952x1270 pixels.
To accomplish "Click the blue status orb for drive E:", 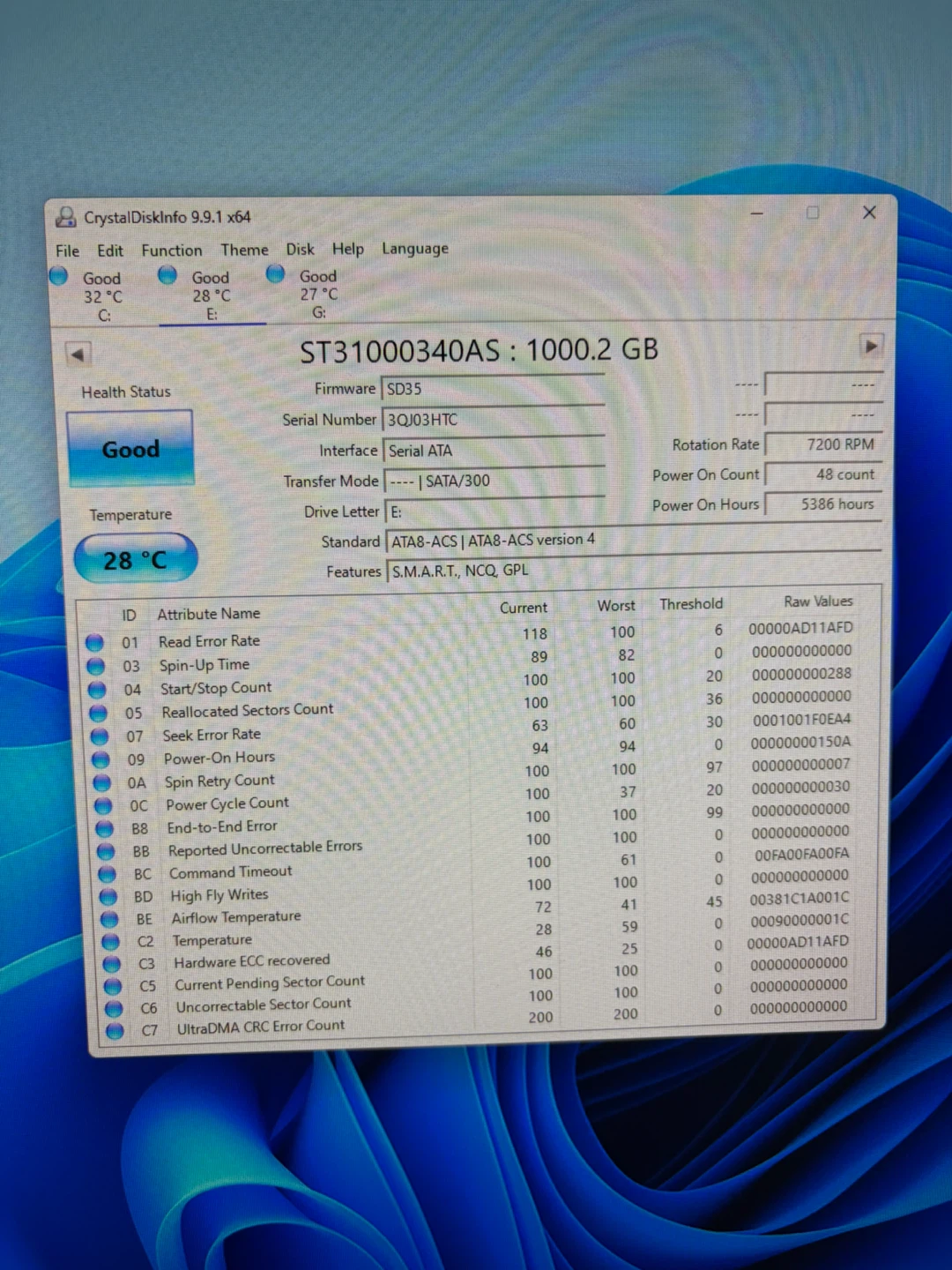I will pyautogui.click(x=167, y=275).
